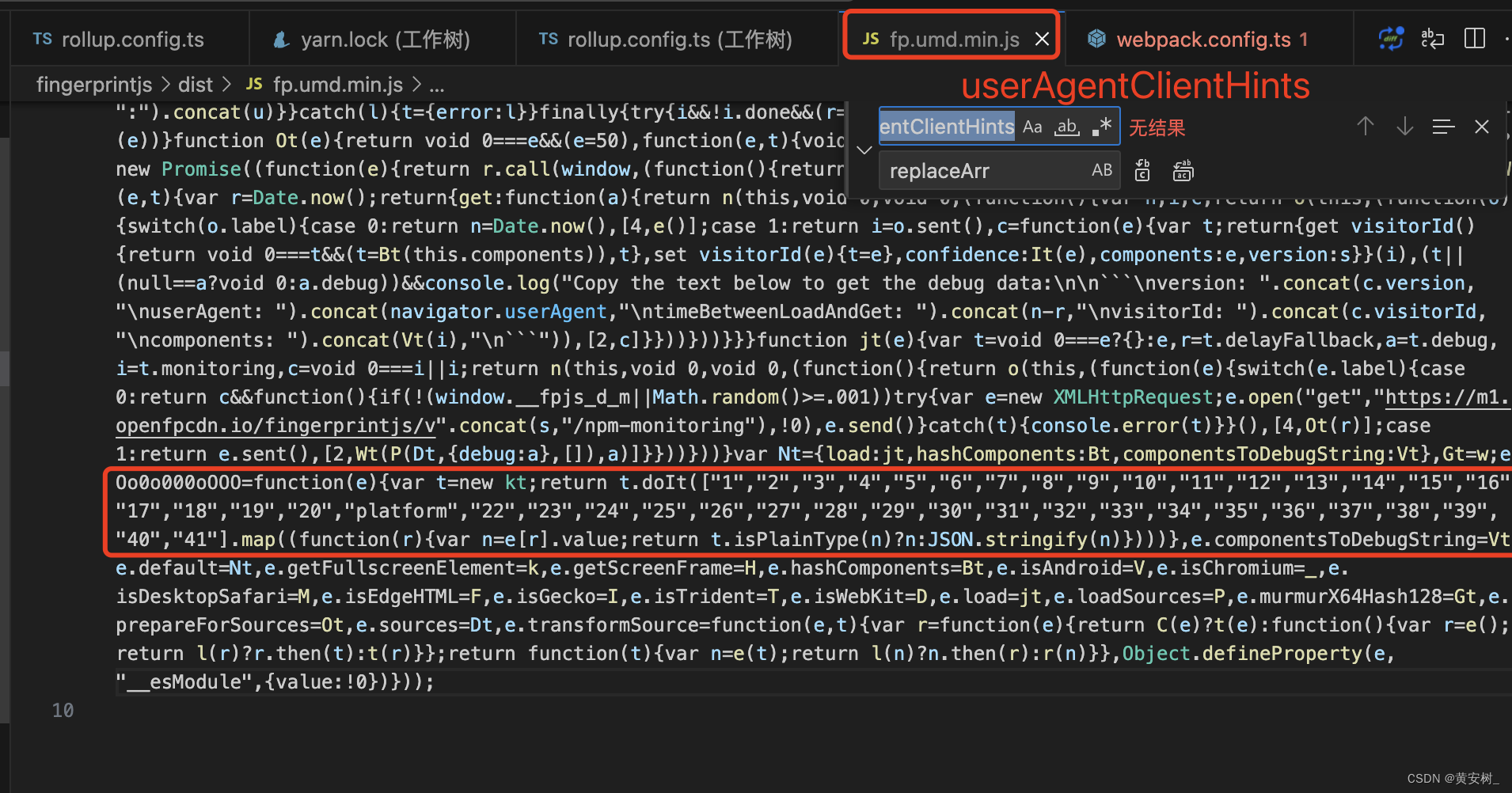Close the search widget with X
The height and width of the screenshot is (793, 1512).
click(1482, 127)
